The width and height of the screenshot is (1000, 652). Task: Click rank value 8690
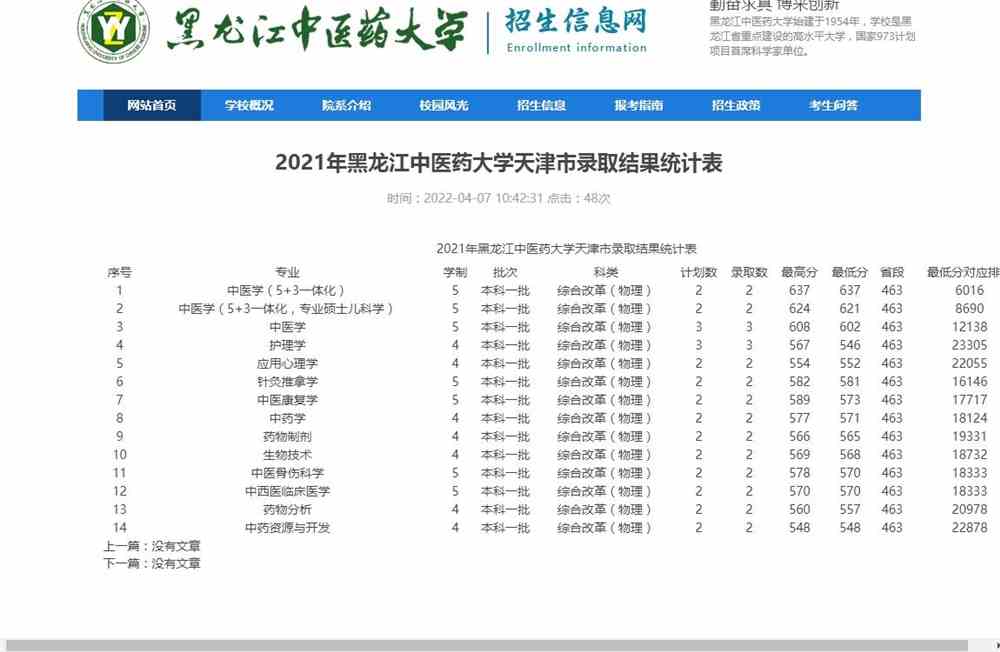[969, 309]
